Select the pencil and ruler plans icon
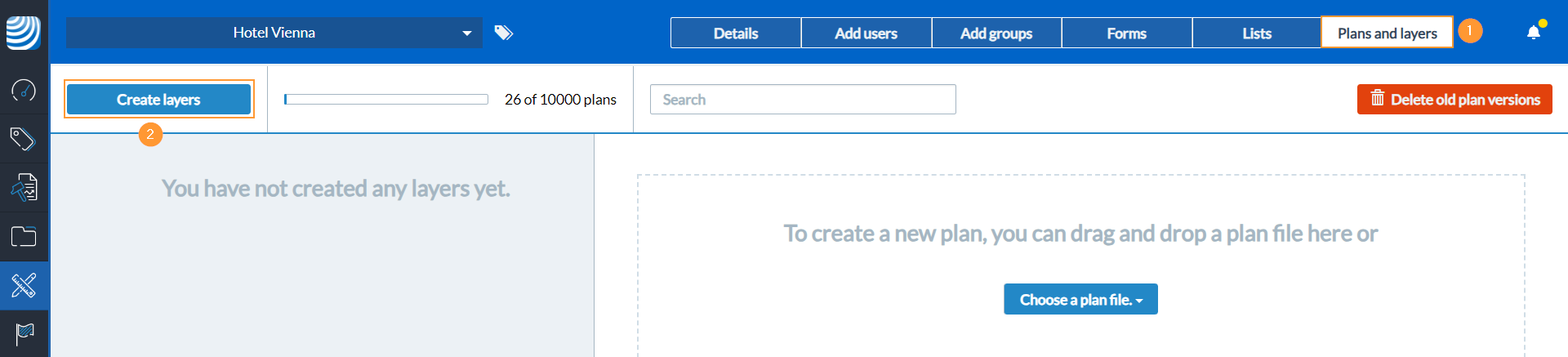 [24, 286]
